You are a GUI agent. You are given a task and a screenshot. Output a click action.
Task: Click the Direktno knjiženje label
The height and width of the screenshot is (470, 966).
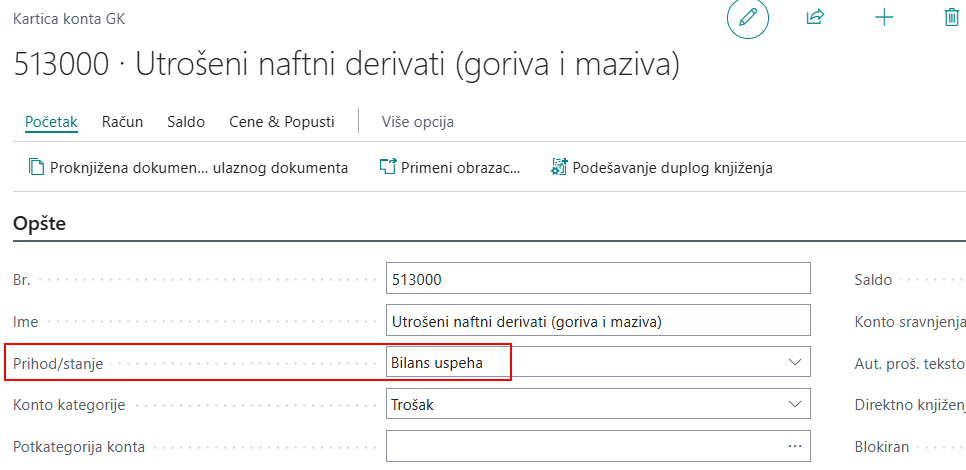tap(909, 405)
